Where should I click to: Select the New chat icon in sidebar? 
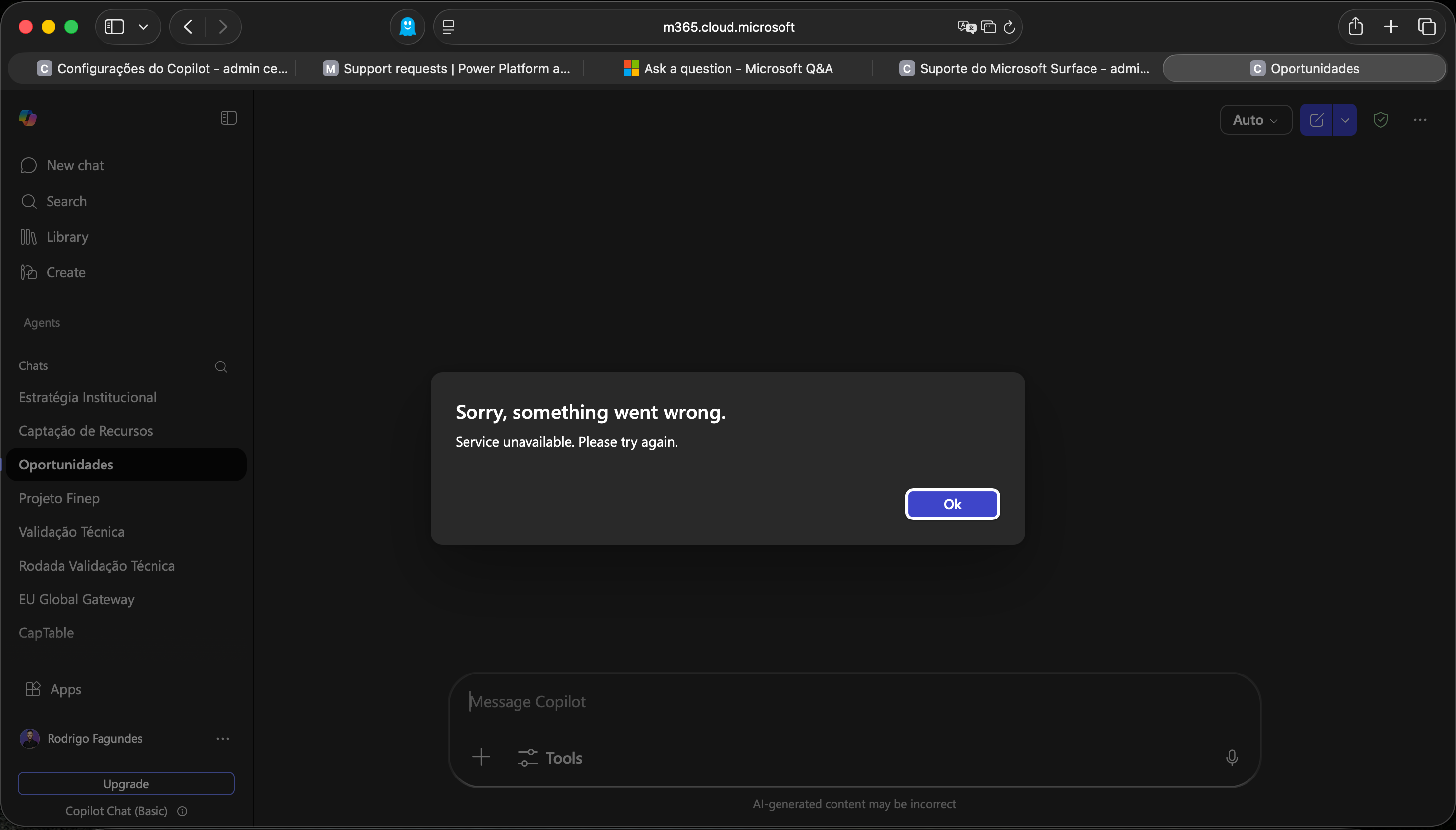pos(29,165)
